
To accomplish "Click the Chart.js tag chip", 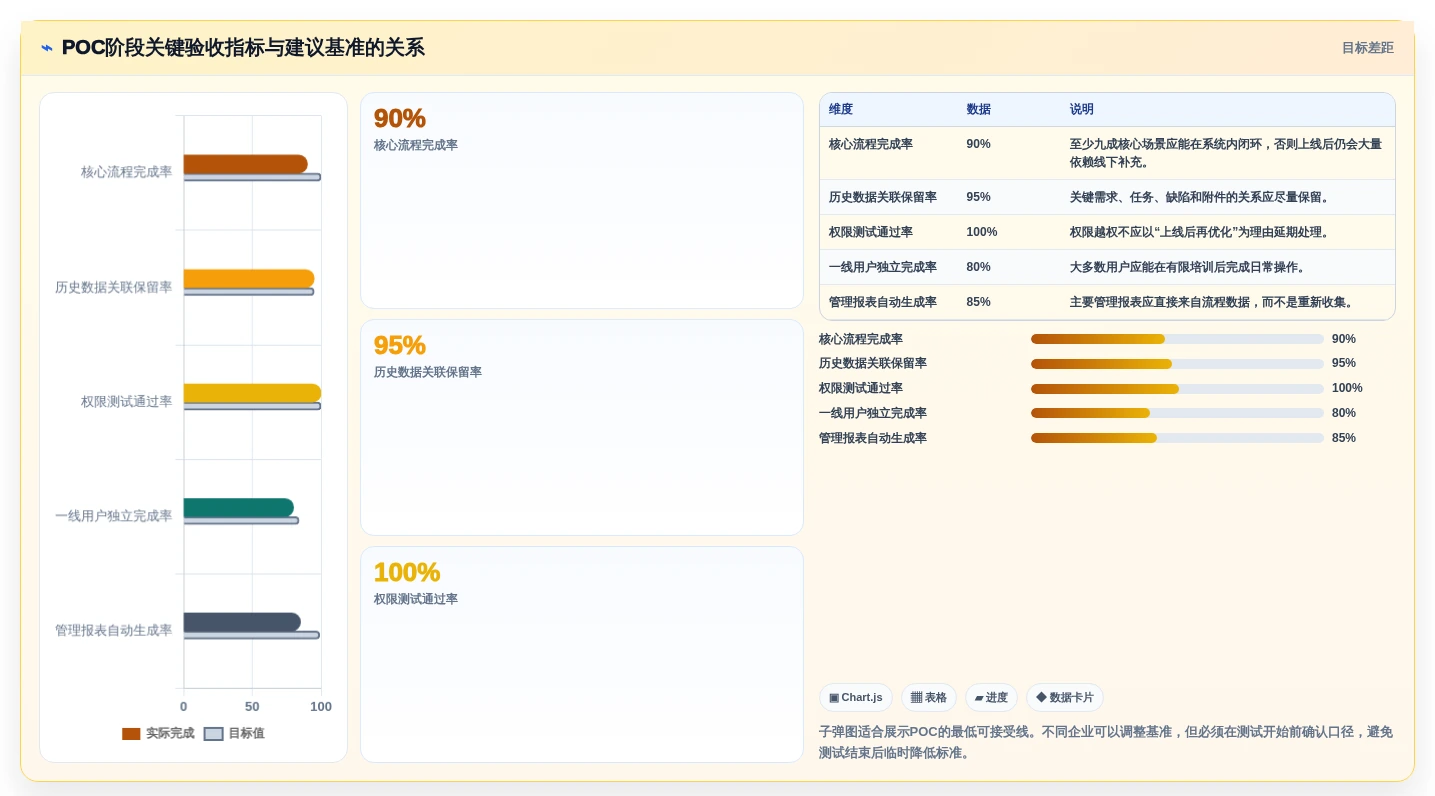I will click(x=855, y=698).
